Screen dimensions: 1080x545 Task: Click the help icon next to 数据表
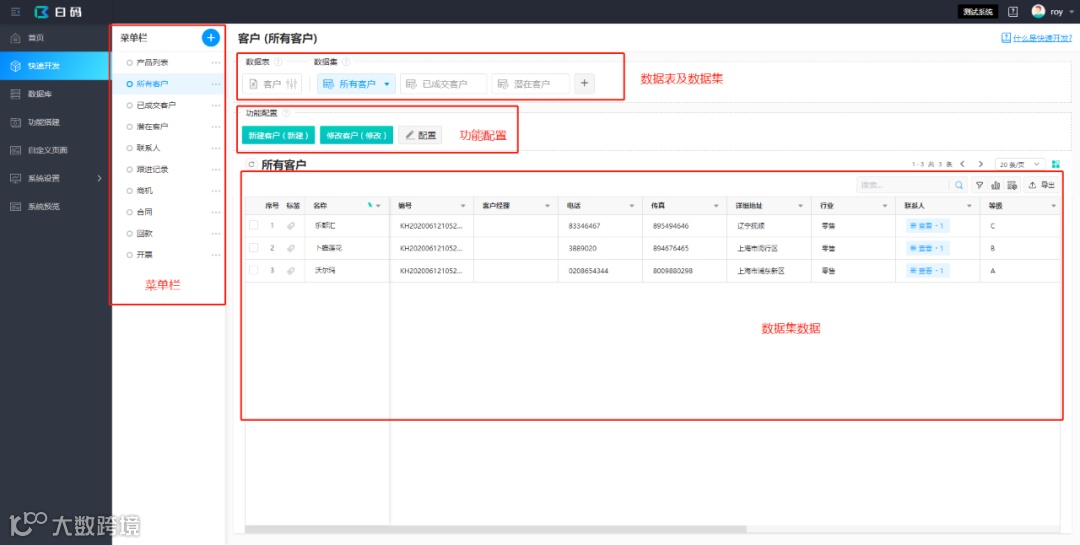pyautogui.click(x=278, y=62)
